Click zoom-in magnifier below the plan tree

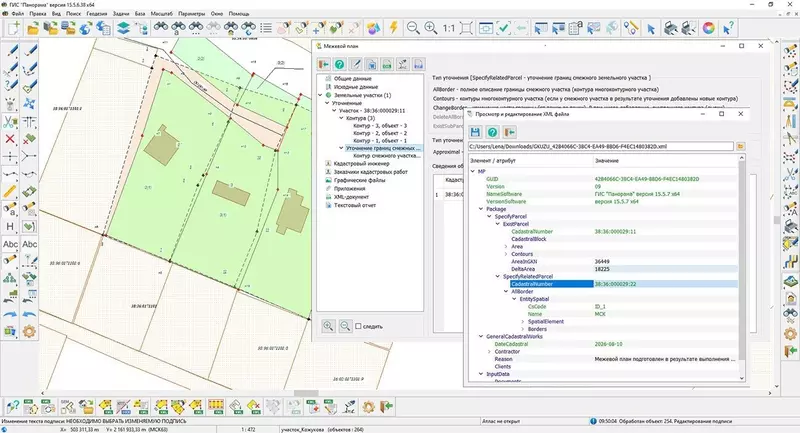pos(328,326)
